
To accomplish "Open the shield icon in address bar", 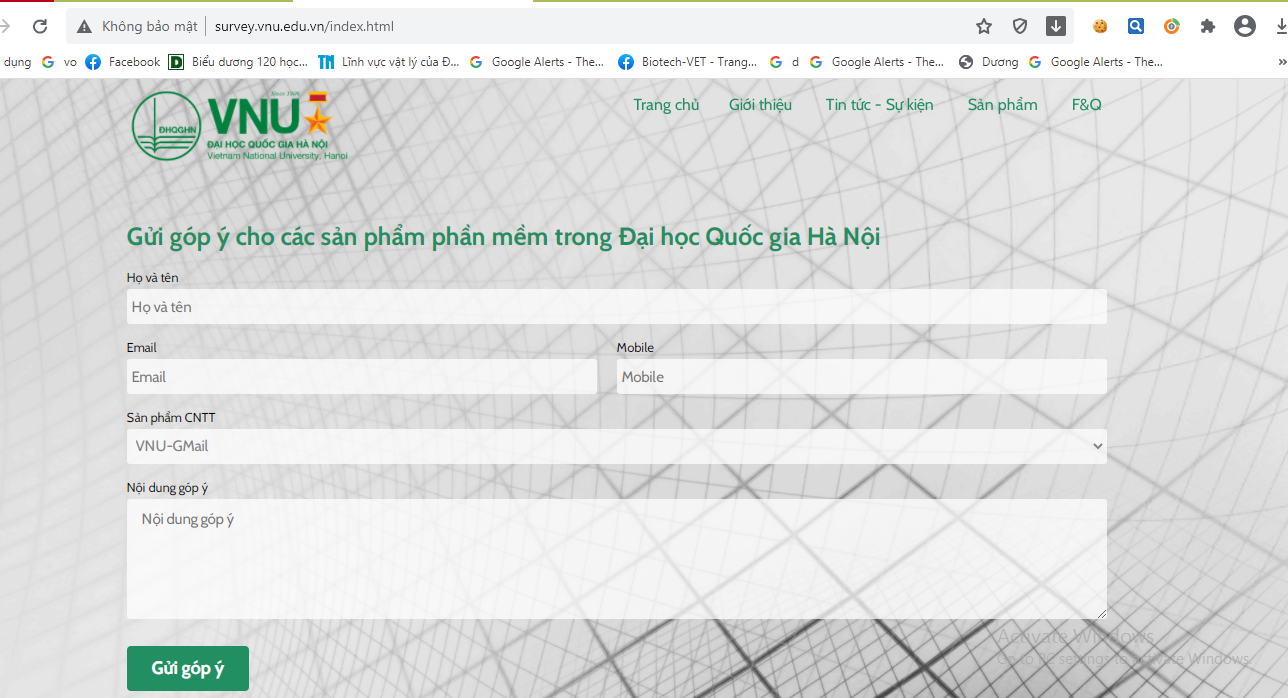I will coord(1020,27).
